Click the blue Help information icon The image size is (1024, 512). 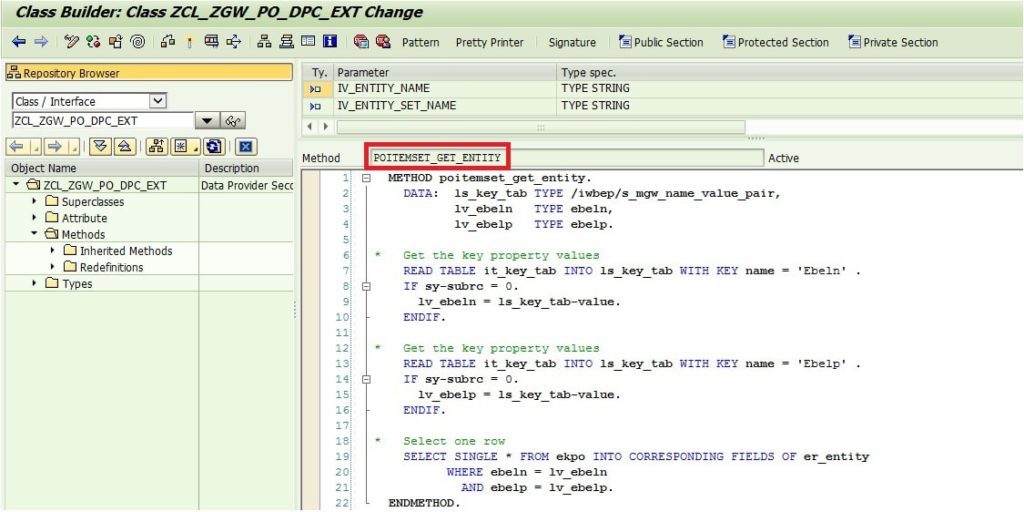click(x=330, y=42)
